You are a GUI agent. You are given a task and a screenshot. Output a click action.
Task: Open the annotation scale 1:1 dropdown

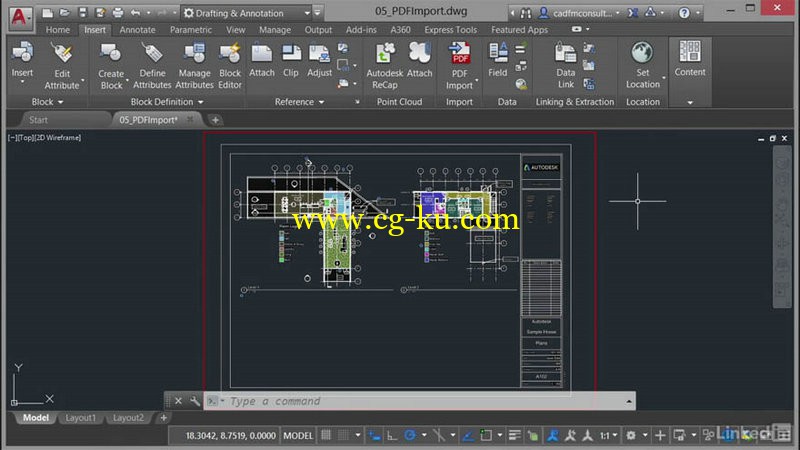click(x=608, y=435)
